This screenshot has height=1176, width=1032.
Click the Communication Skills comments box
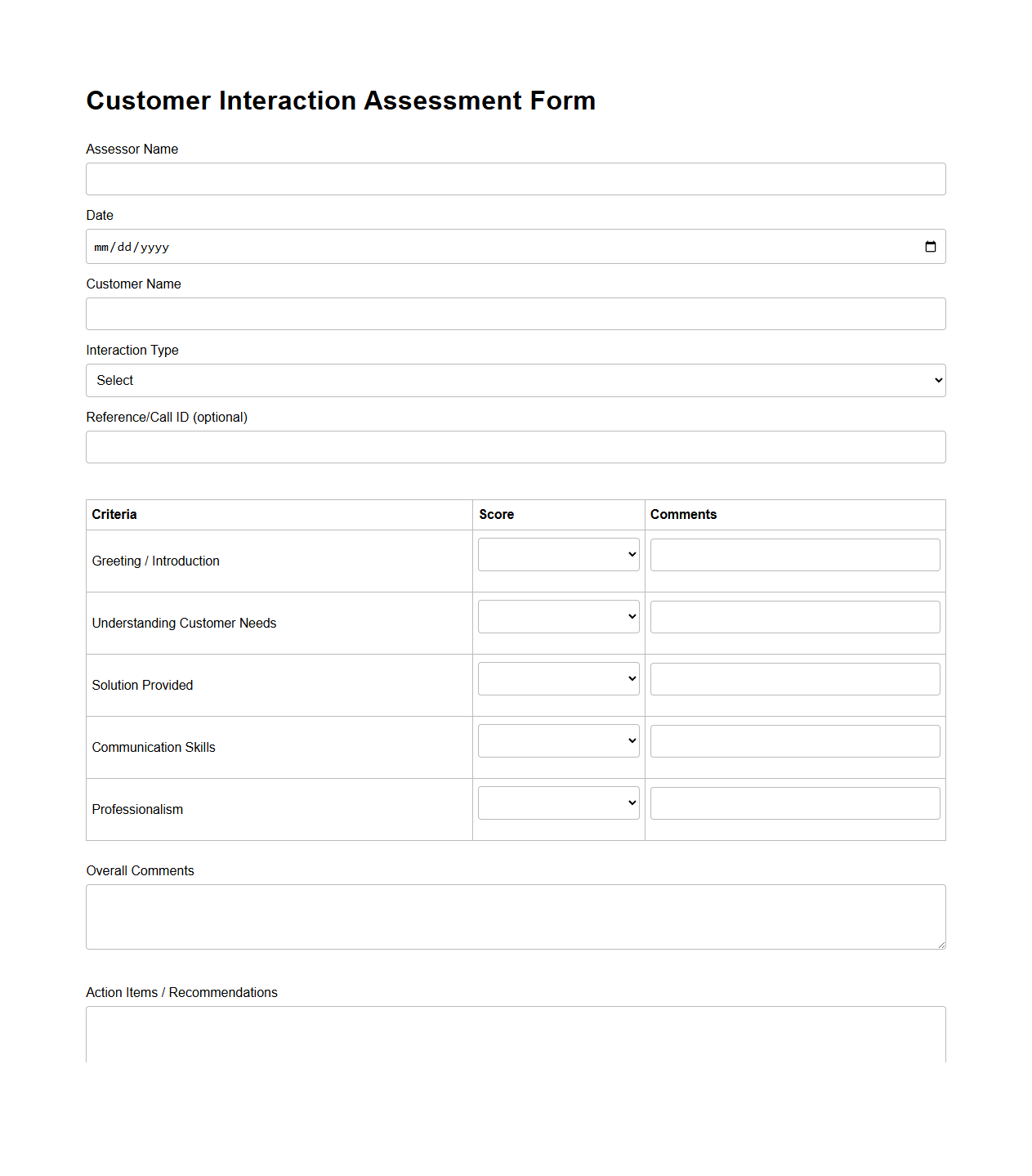click(794, 740)
